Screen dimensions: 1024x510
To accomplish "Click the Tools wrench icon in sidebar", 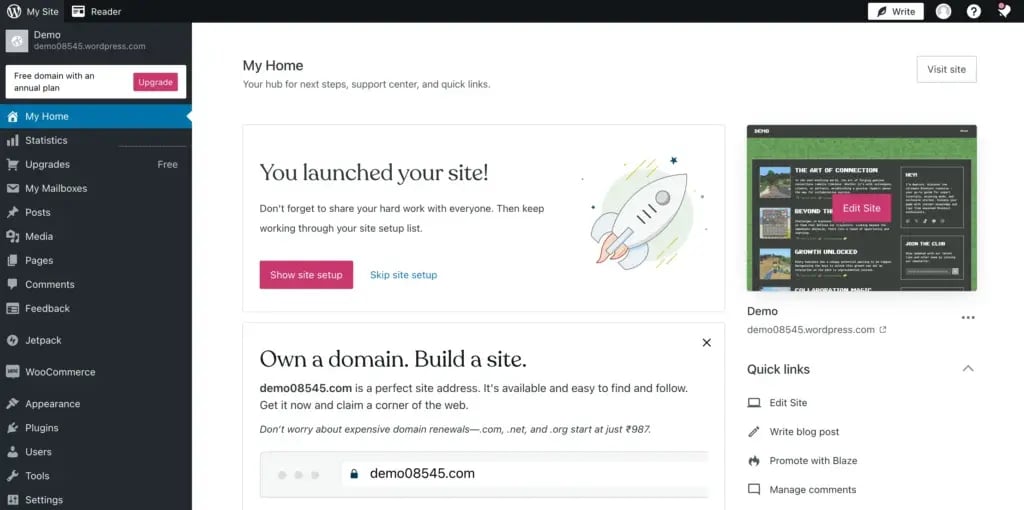I will point(13,476).
